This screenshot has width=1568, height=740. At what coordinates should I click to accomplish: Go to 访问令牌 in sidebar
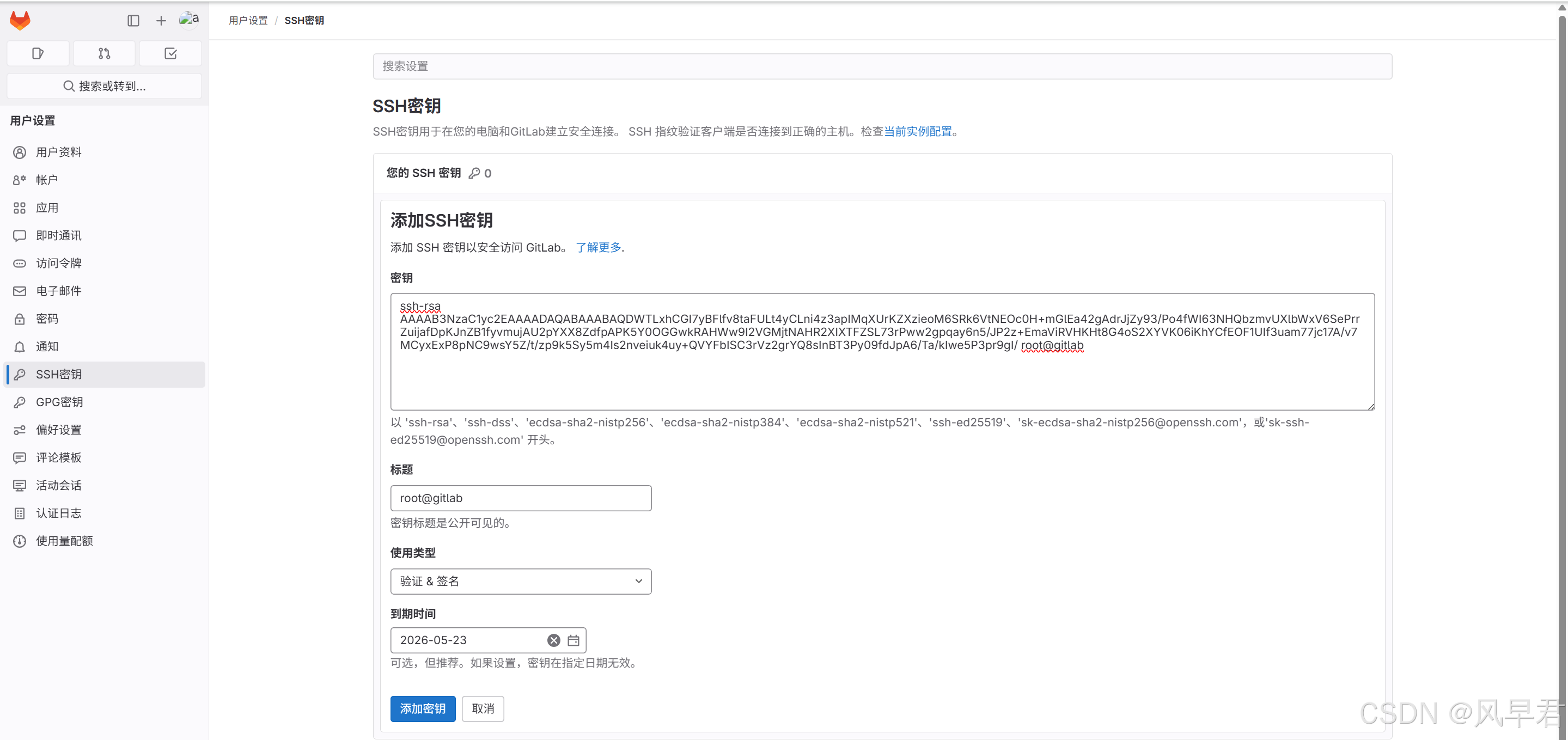pyautogui.click(x=58, y=263)
